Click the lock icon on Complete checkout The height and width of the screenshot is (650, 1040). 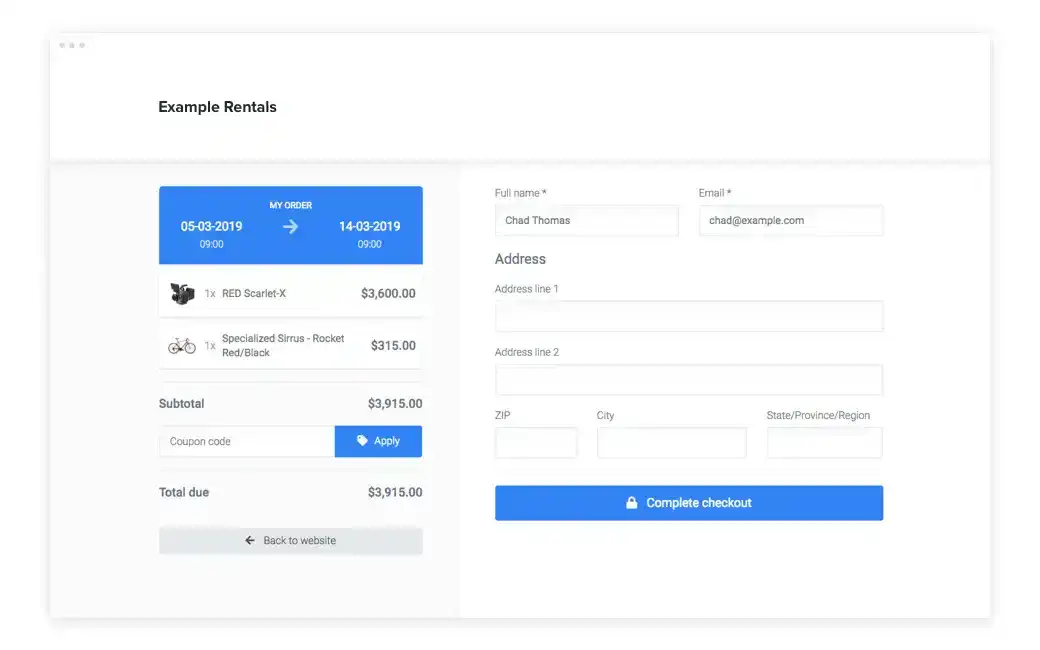click(631, 503)
